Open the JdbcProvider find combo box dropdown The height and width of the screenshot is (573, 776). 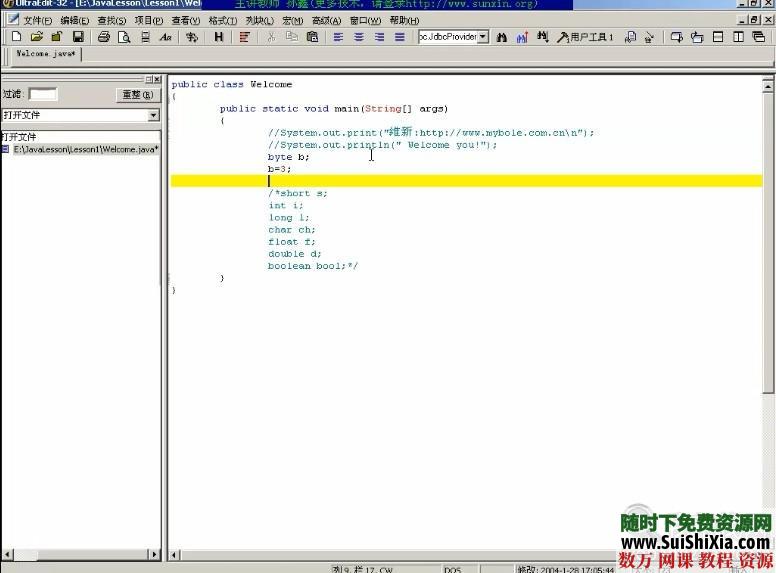pyautogui.click(x=483, y=37)
